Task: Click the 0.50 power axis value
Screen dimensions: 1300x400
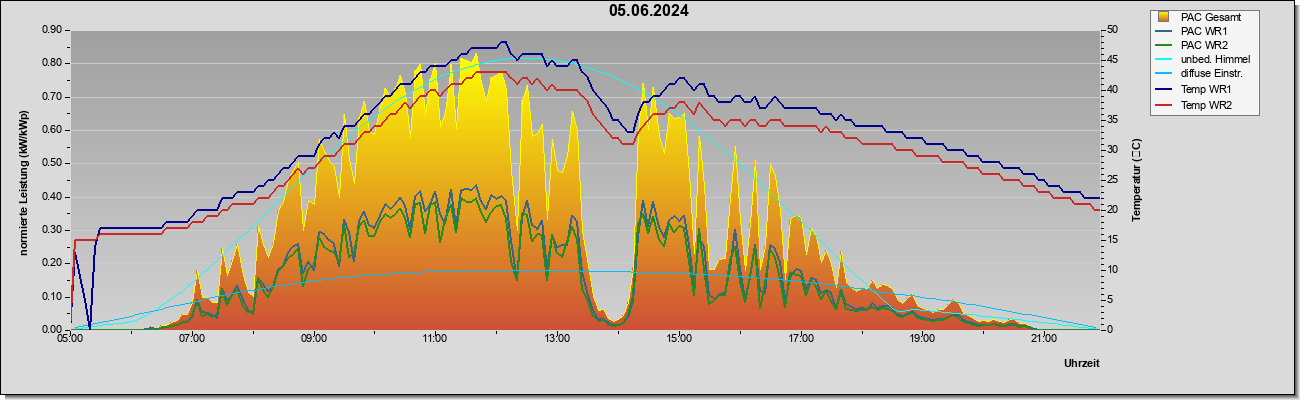Action: click(52, 163)
